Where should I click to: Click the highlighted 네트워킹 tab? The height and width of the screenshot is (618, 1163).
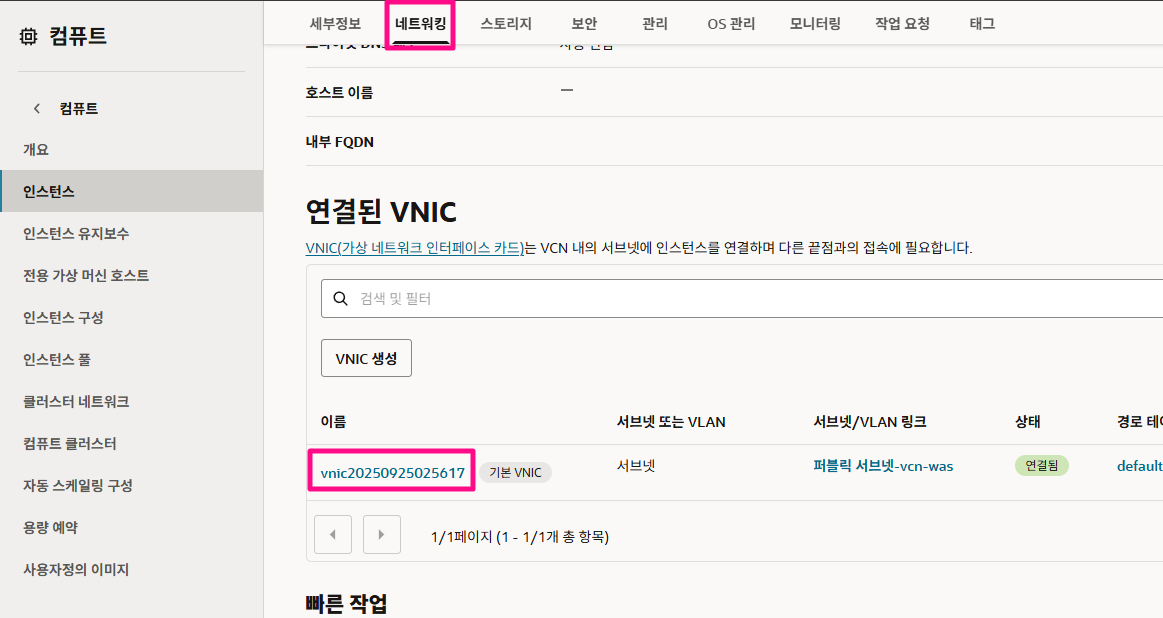(x=419, y=23)
